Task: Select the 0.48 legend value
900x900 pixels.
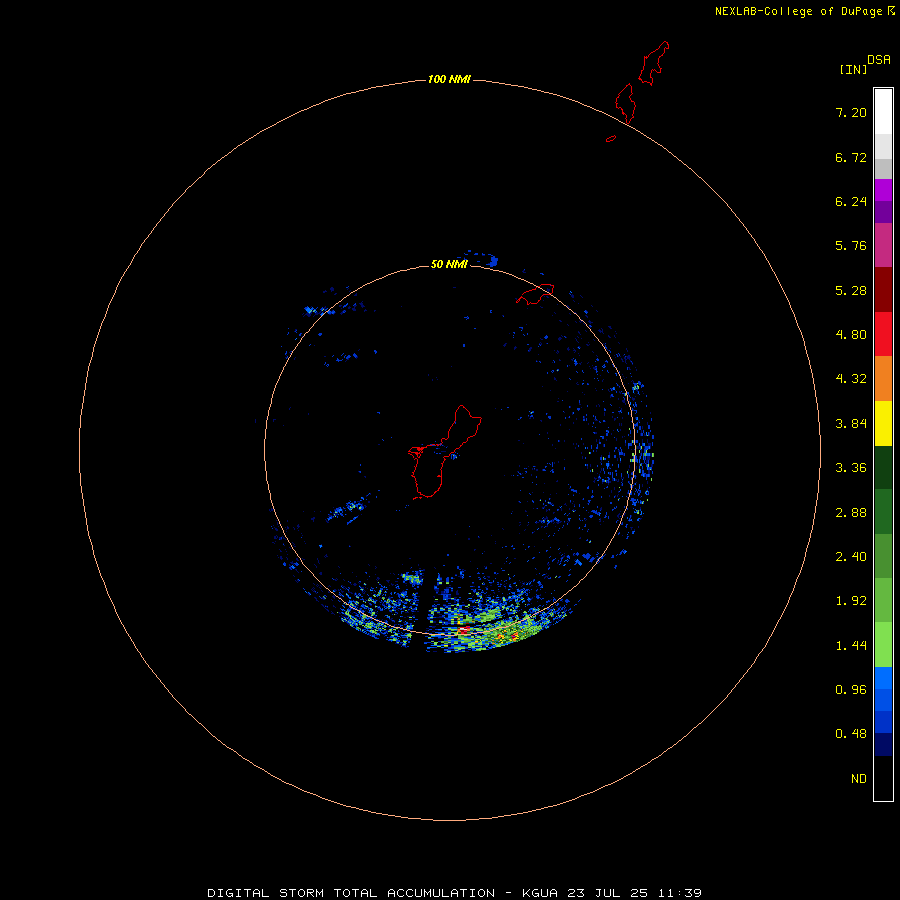Action: (x=851, y=734)
